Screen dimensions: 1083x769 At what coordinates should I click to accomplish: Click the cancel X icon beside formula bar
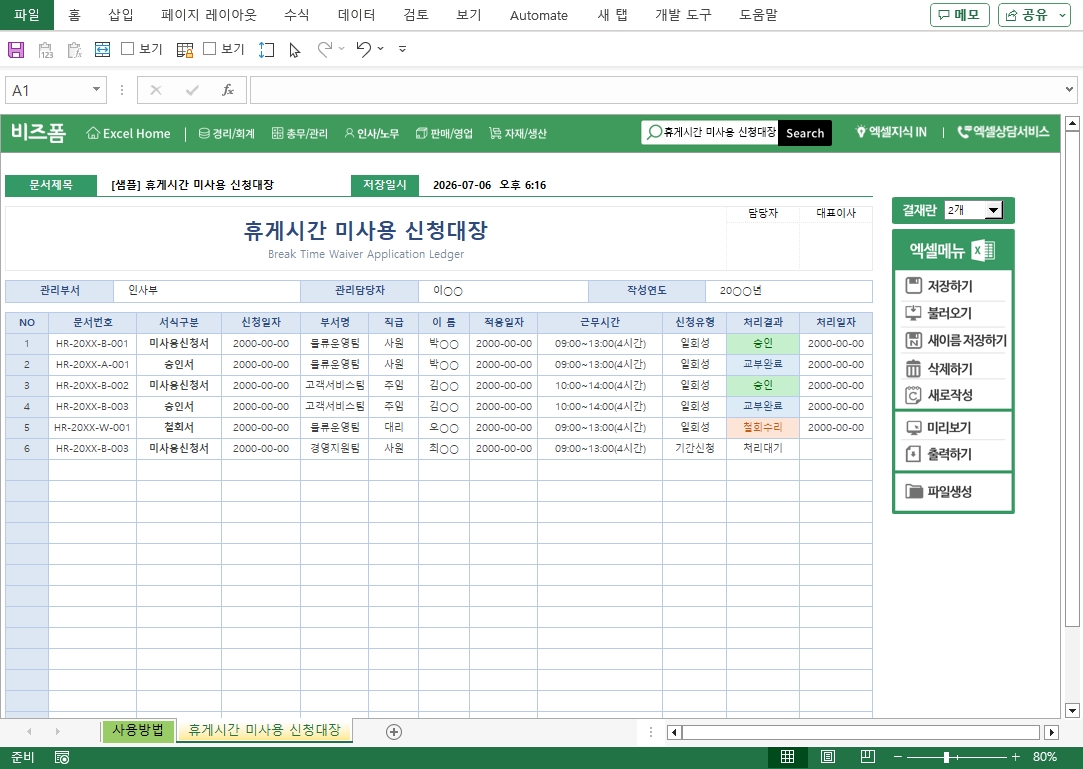click(x=156, y=90)
